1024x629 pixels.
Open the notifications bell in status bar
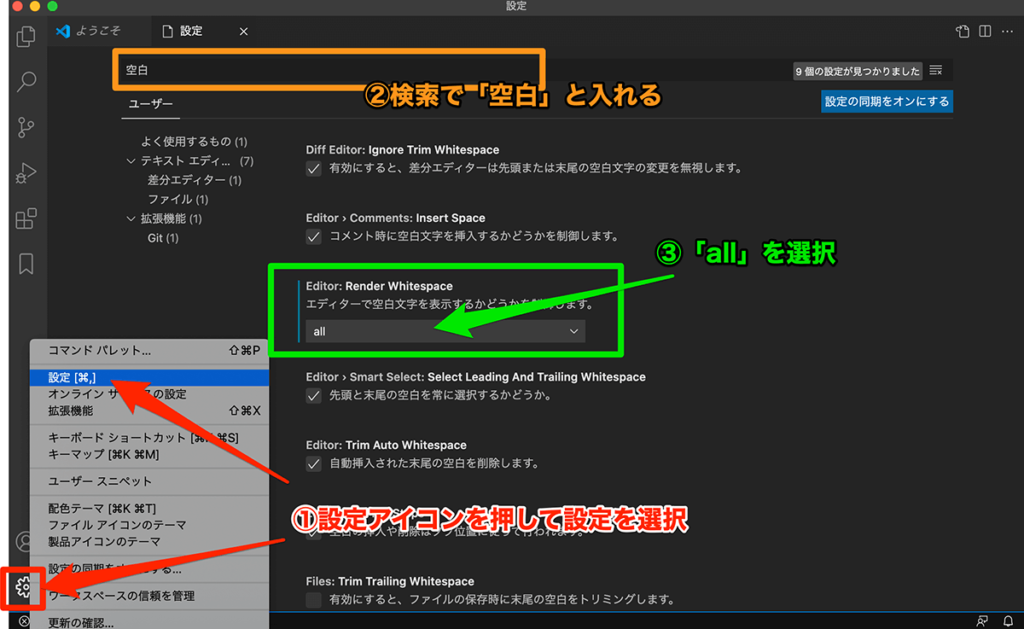click(1008, 621)
